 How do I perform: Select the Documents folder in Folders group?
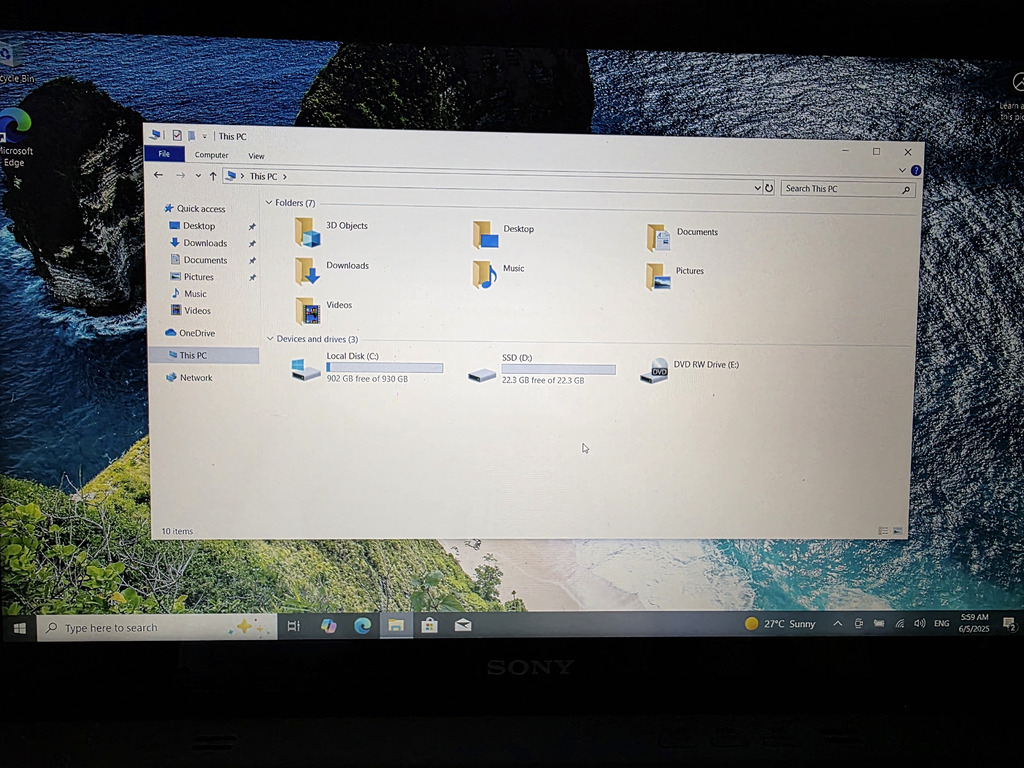point(682,237)
